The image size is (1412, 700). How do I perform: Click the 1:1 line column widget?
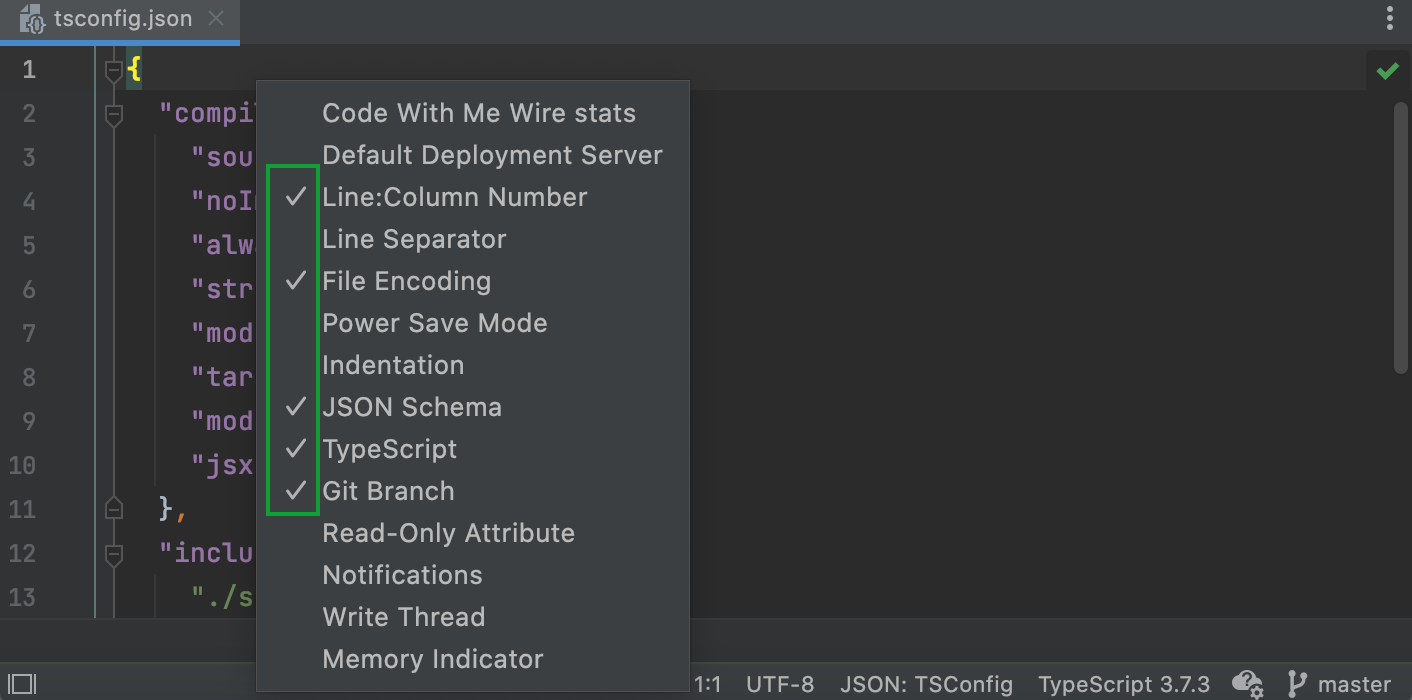click(x=706, y=684)
